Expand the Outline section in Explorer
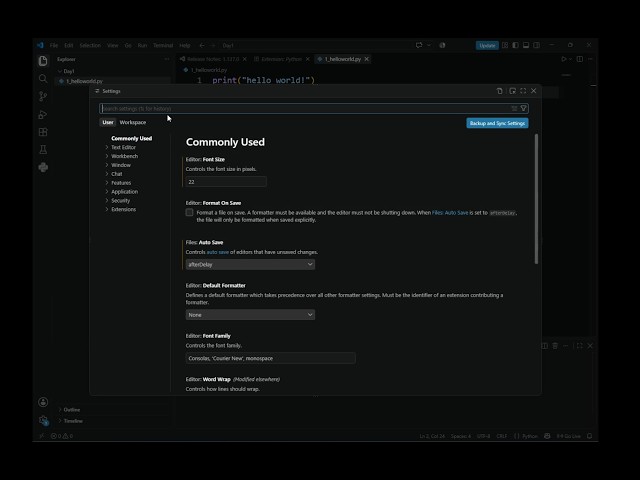Viewport: 640px width, 480px height. tap(71, 409)
